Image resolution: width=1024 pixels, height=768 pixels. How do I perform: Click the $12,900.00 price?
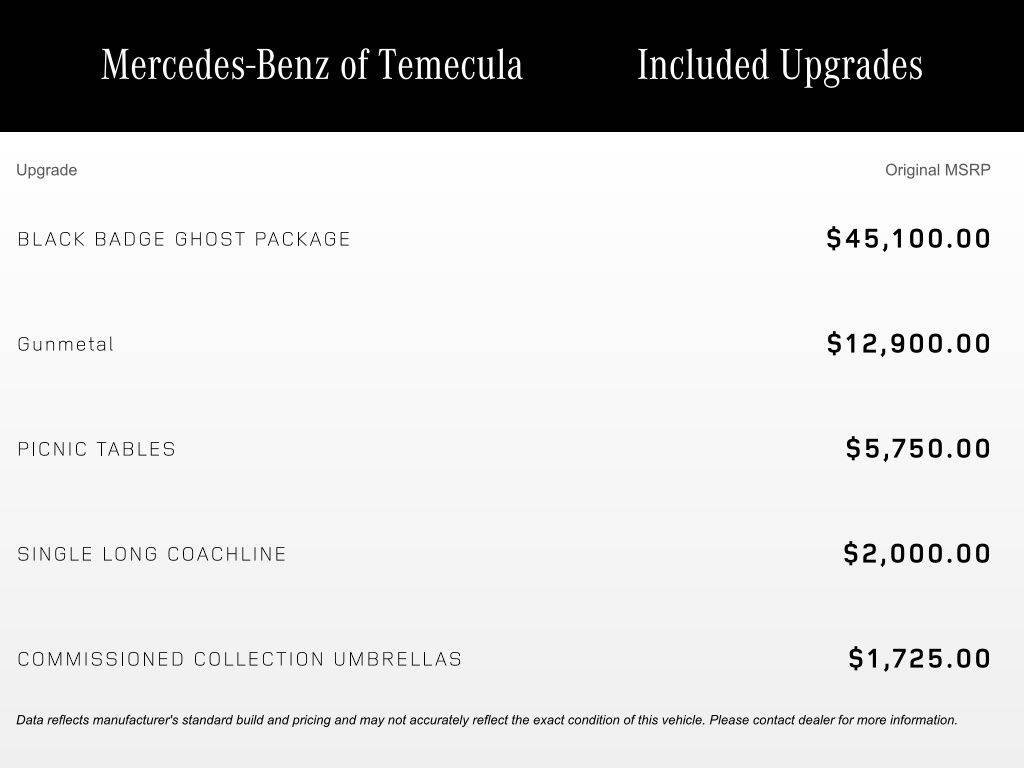(x=908, y=344)
